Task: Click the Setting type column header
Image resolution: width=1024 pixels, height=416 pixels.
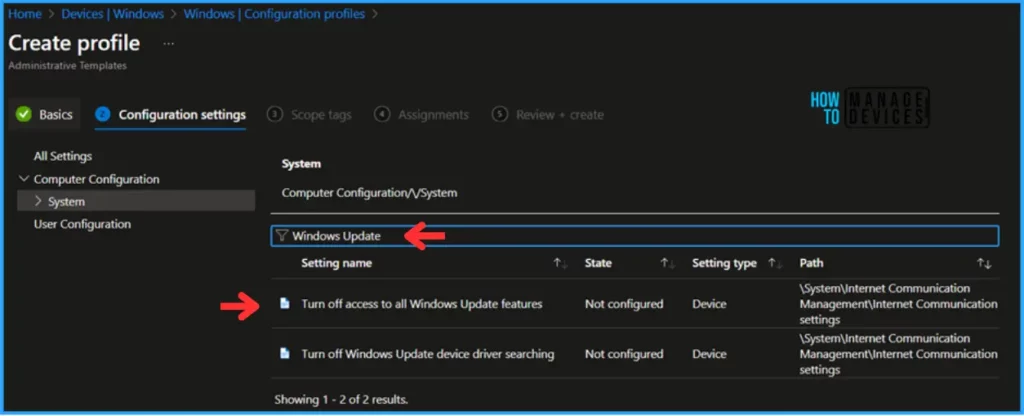Action: coord(724,263)
